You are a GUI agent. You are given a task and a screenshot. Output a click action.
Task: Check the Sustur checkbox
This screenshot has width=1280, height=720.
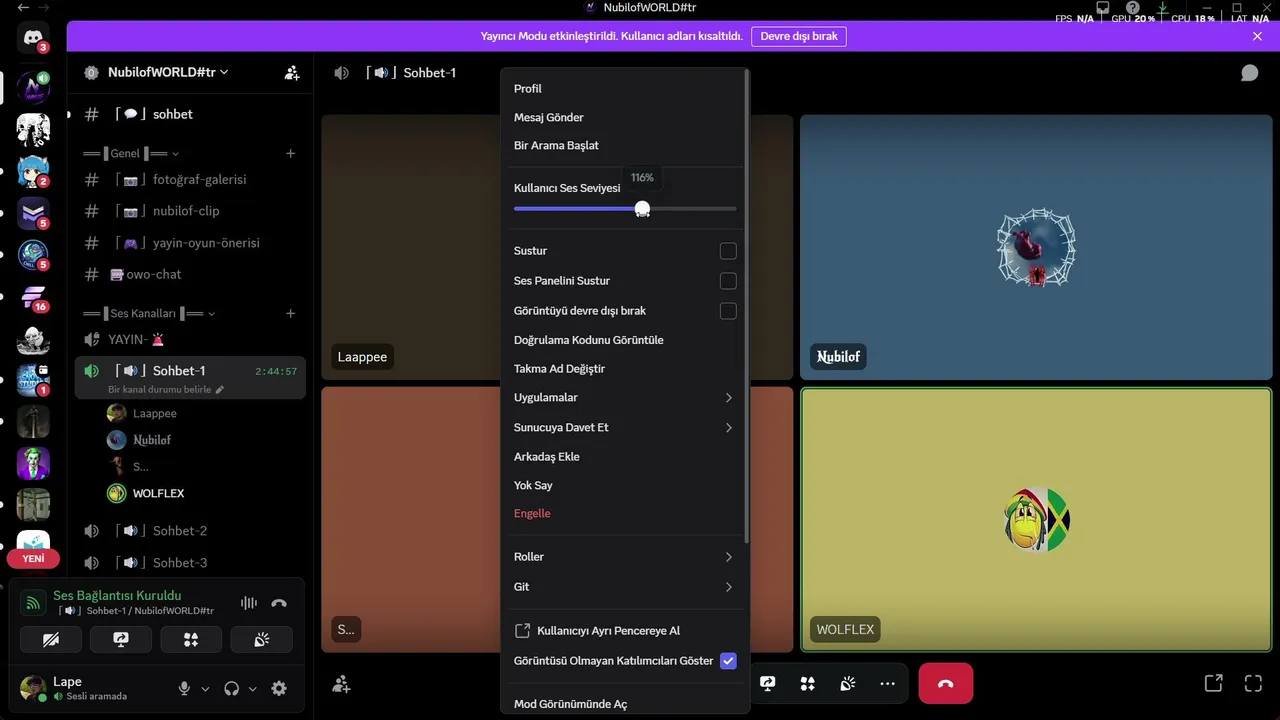(x=728, y=251)
